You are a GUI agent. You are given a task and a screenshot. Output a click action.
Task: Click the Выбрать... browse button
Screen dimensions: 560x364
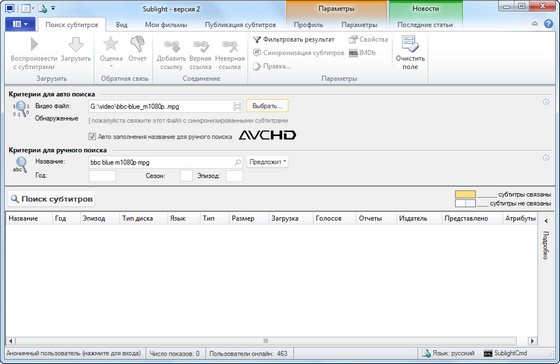coord(267,106)
